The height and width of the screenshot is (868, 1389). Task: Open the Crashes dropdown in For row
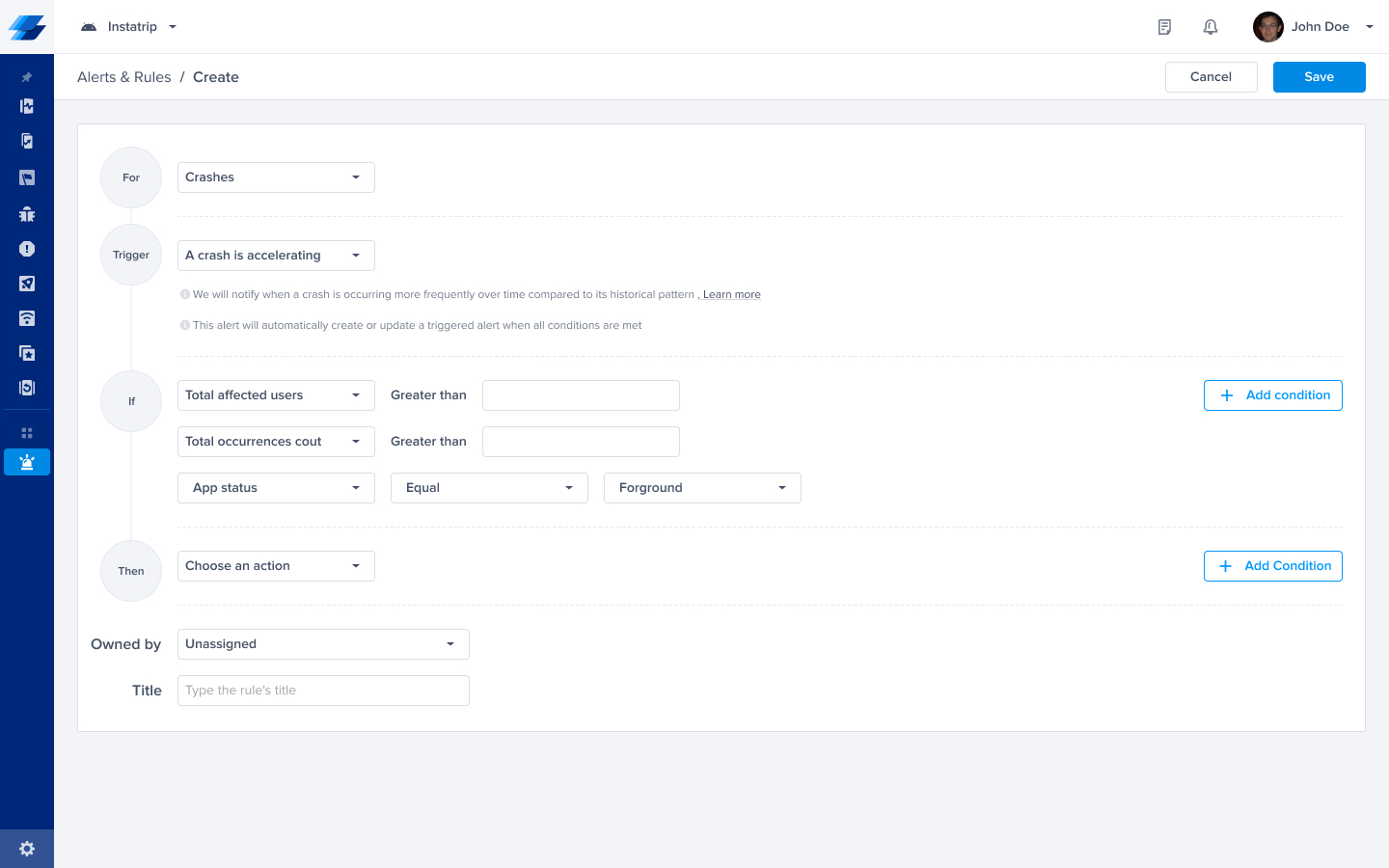[276, 177]
